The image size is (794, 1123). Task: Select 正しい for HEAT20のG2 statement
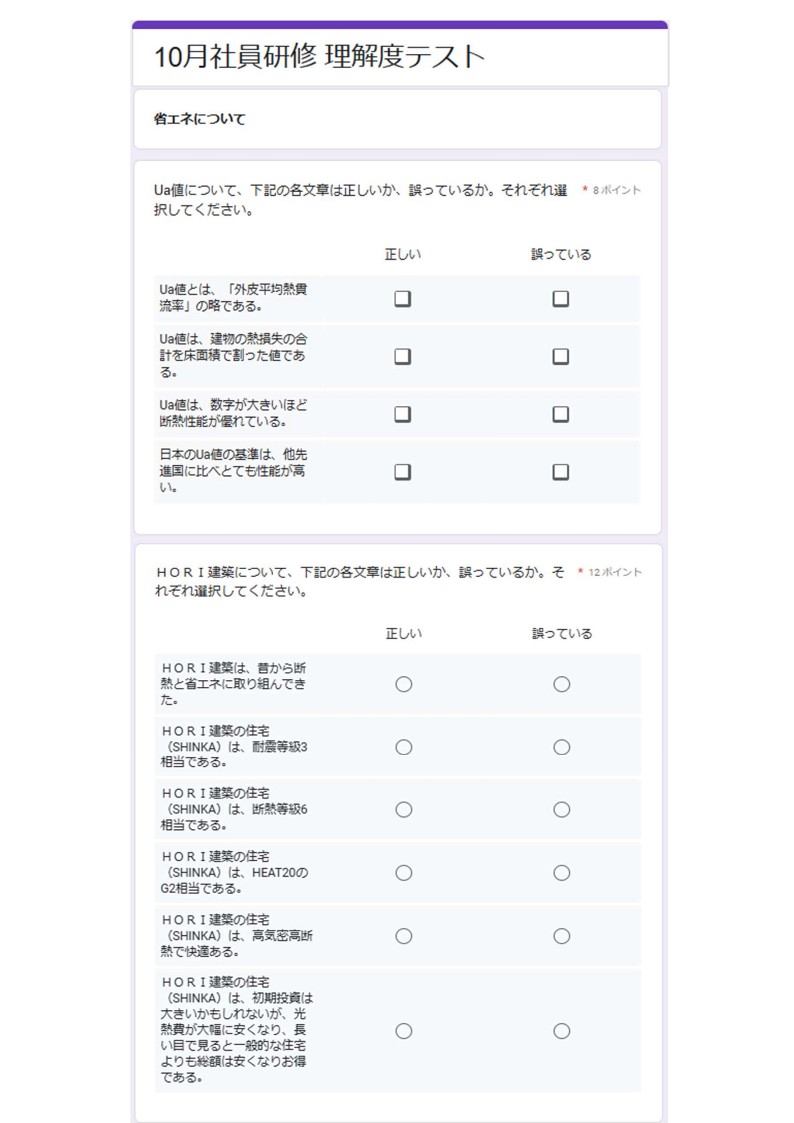click(404, 873)
